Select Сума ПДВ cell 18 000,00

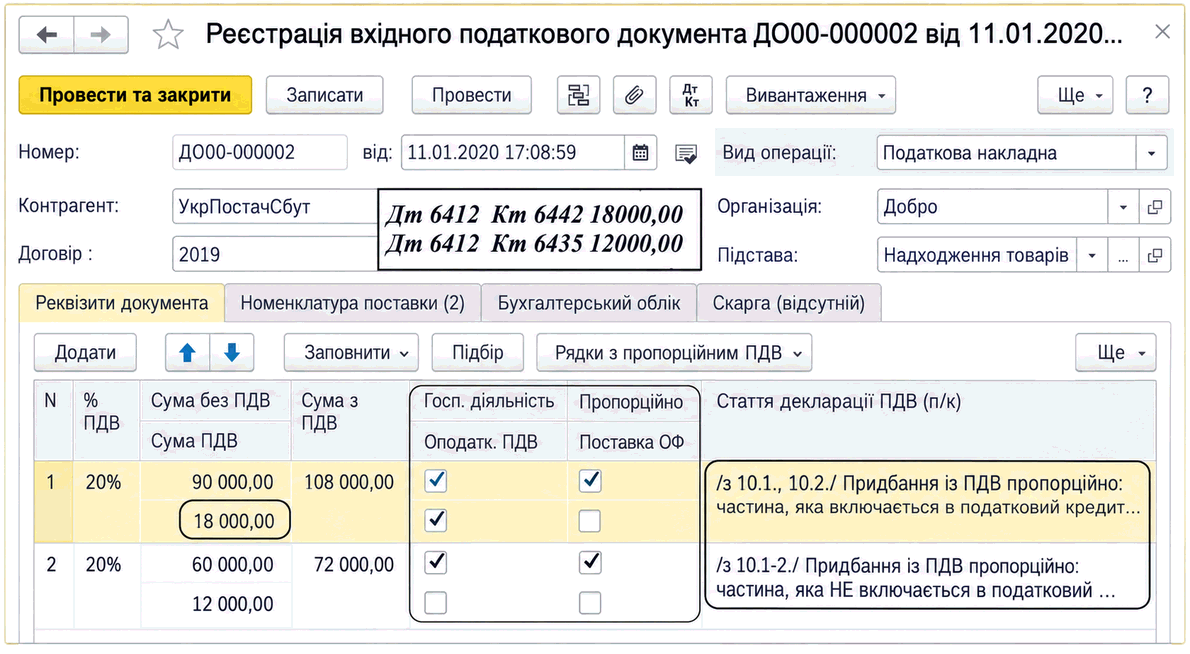[x=216, y=521]
